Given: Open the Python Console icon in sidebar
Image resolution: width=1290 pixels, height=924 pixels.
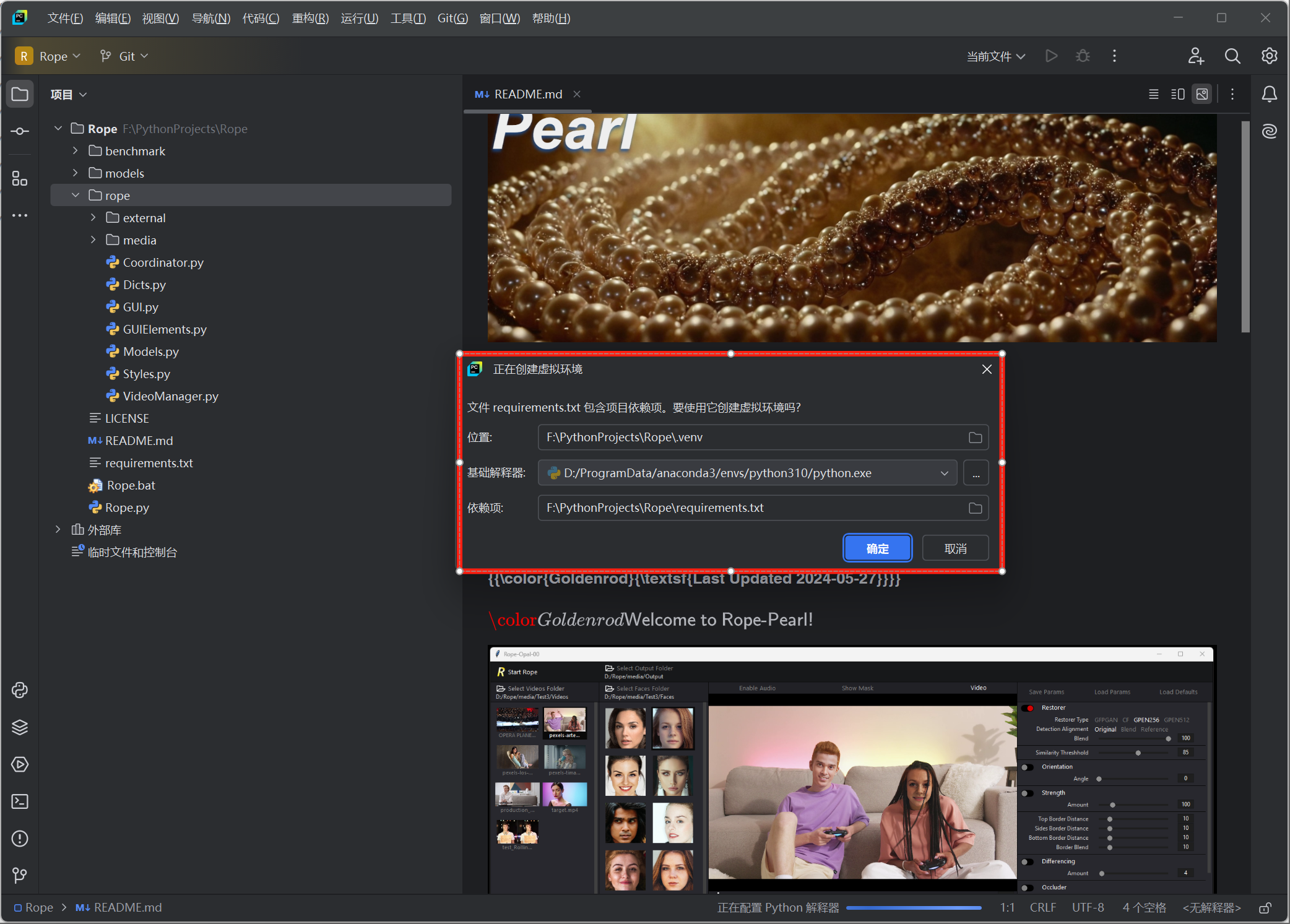Looking at the screenshot, I should click(20, 690).
